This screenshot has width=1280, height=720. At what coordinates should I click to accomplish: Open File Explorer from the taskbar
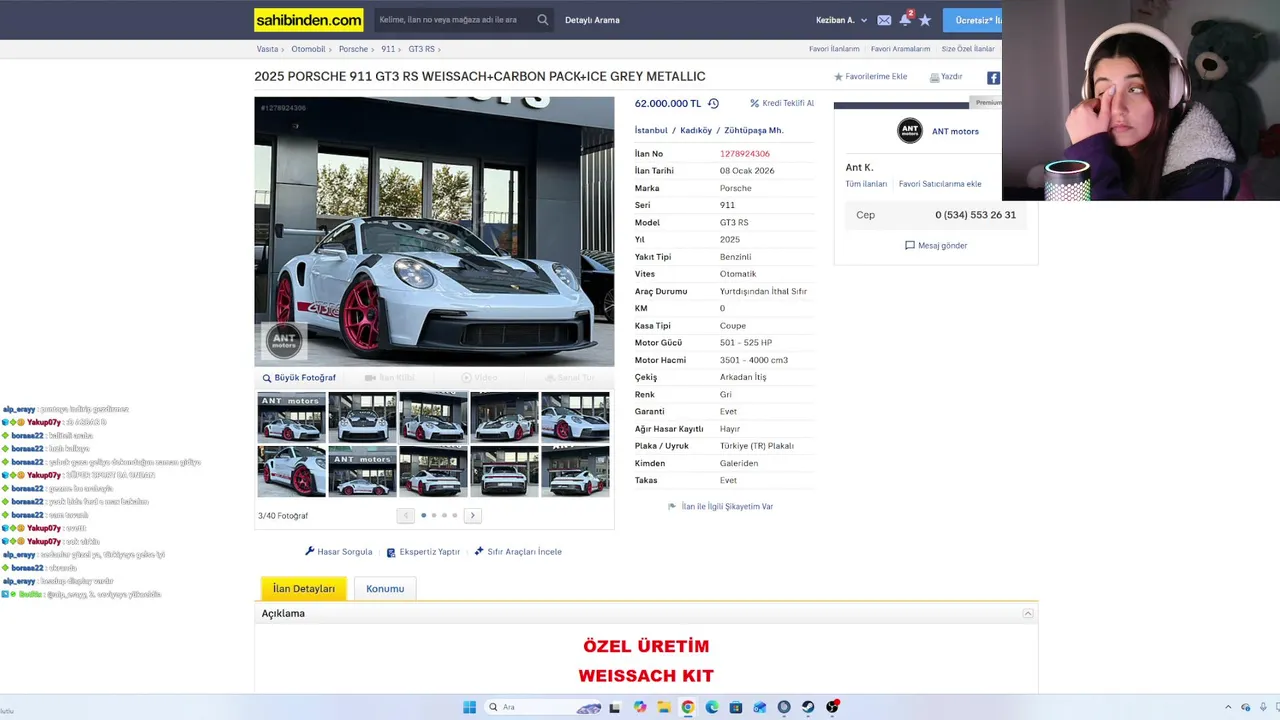point(664,707)
